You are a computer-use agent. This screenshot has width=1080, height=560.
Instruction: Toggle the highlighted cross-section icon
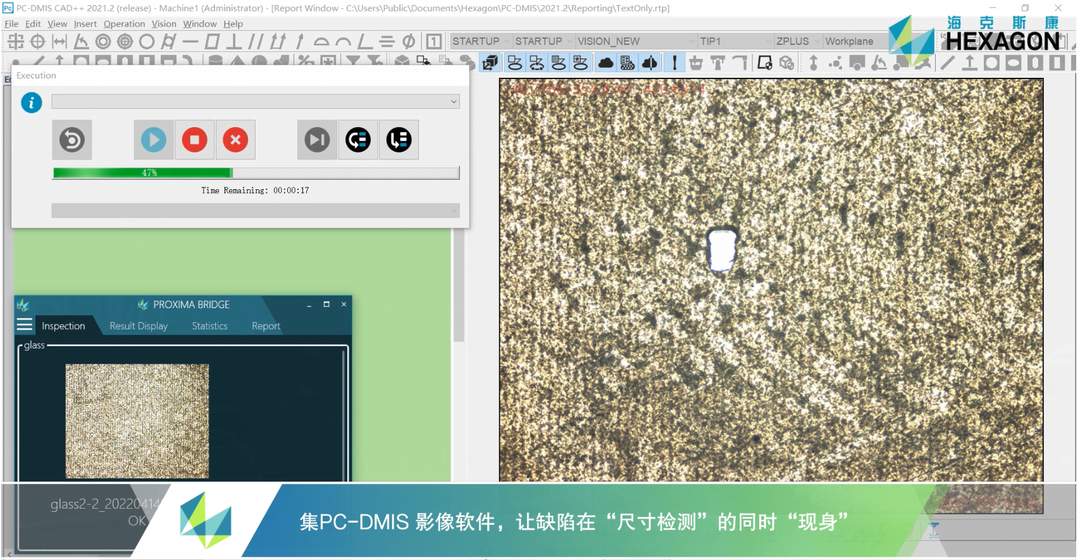[650, 63]
